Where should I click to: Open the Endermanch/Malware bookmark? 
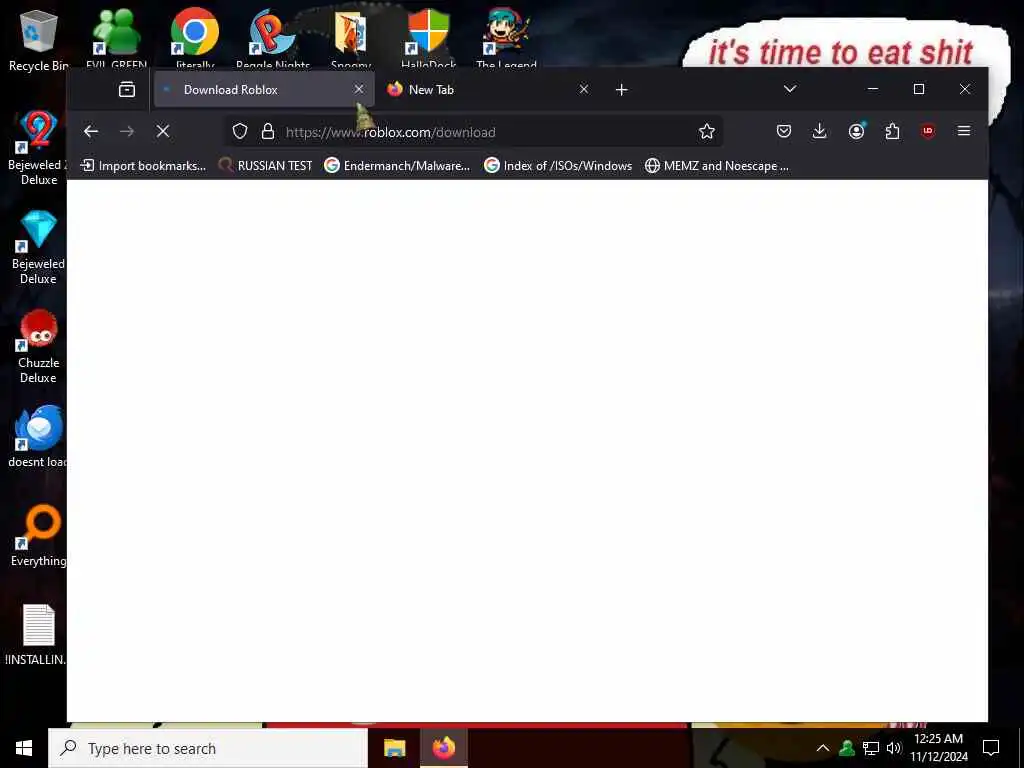pyautogui.click(x=397, y=166)
